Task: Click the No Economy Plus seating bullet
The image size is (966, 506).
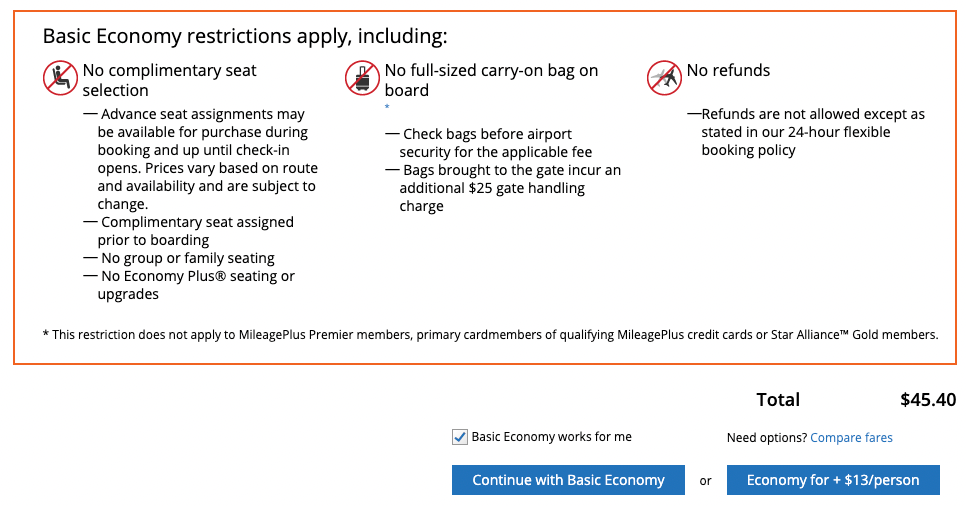Action: tap(196, 285)
